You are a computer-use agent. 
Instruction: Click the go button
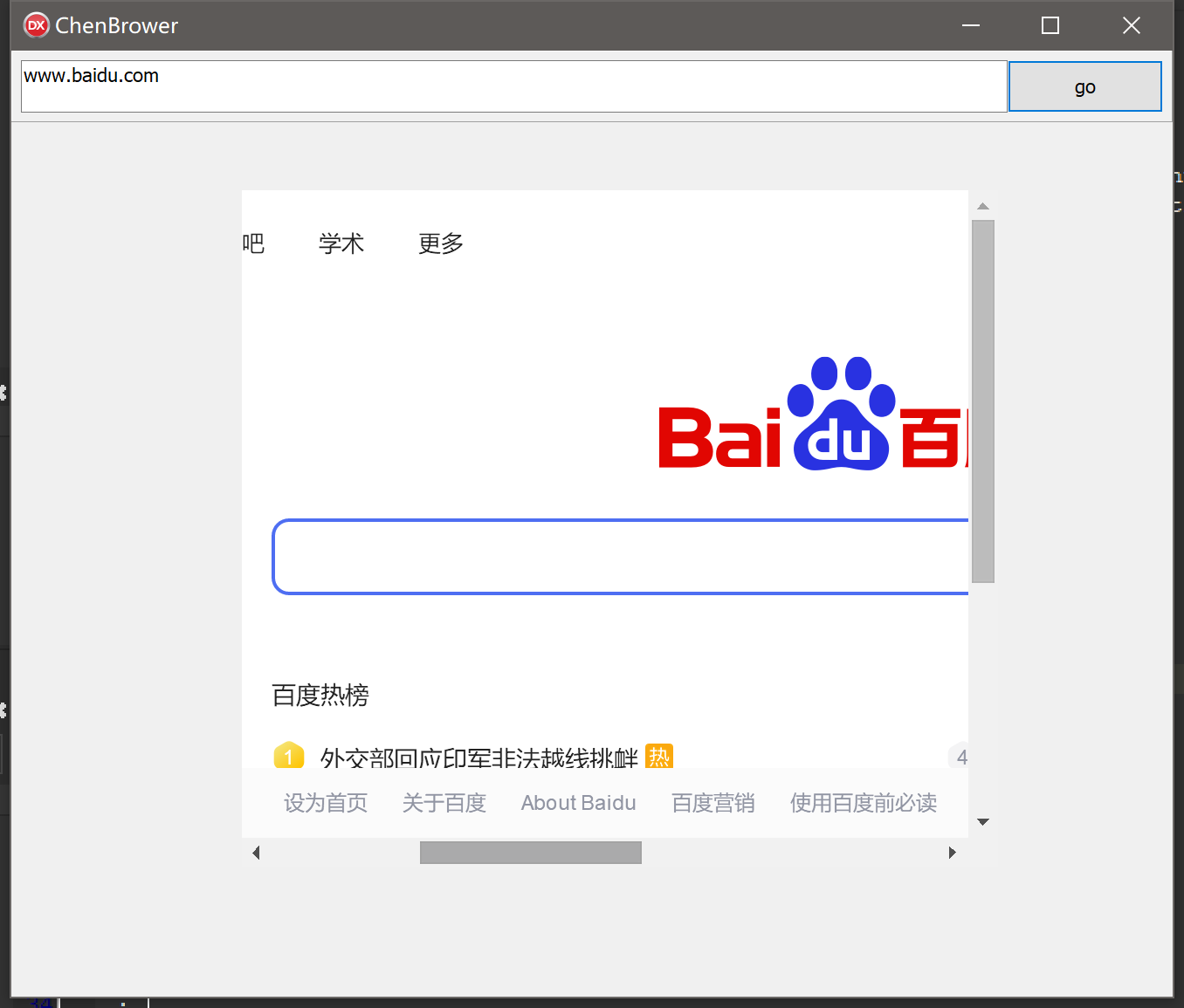(1084, 86)
